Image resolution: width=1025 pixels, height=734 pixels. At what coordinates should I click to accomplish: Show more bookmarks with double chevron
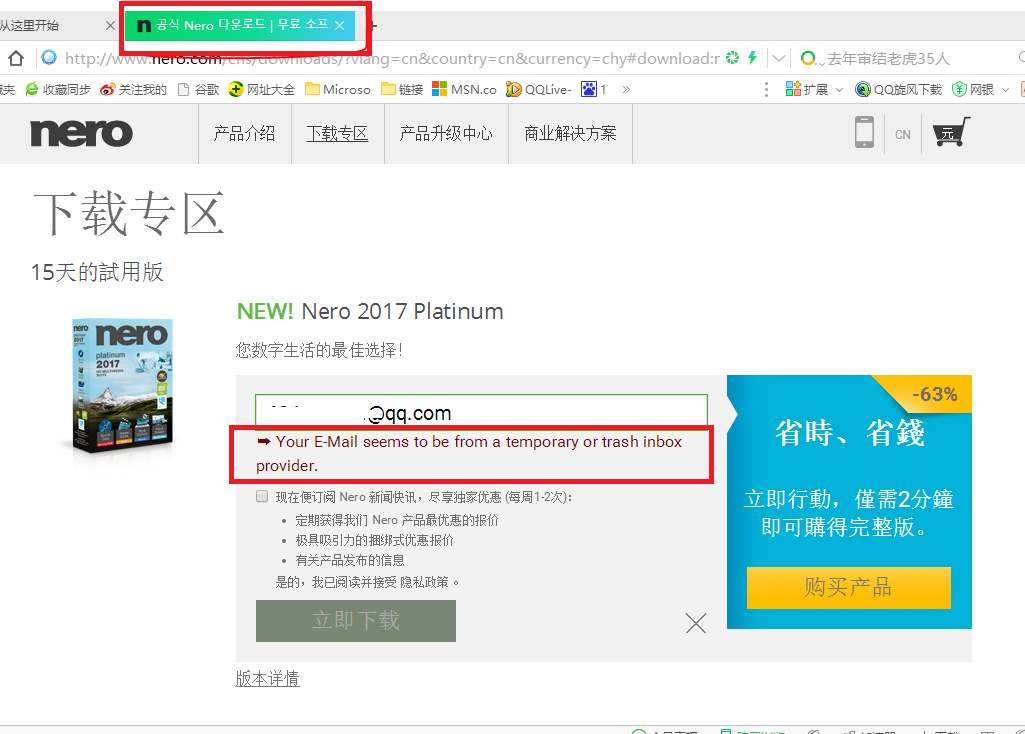[626, 90]
